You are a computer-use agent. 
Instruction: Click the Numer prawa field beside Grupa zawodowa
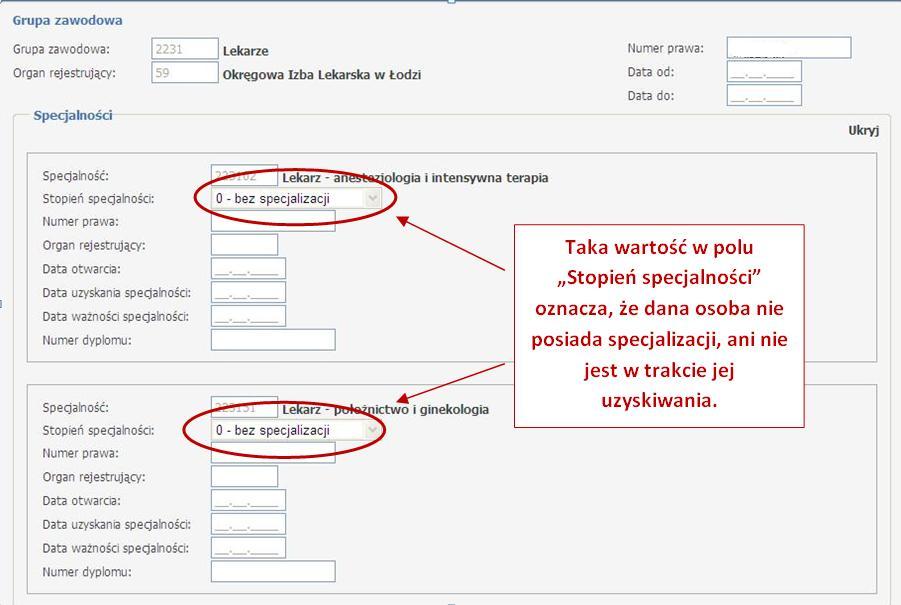click(788, 48)
